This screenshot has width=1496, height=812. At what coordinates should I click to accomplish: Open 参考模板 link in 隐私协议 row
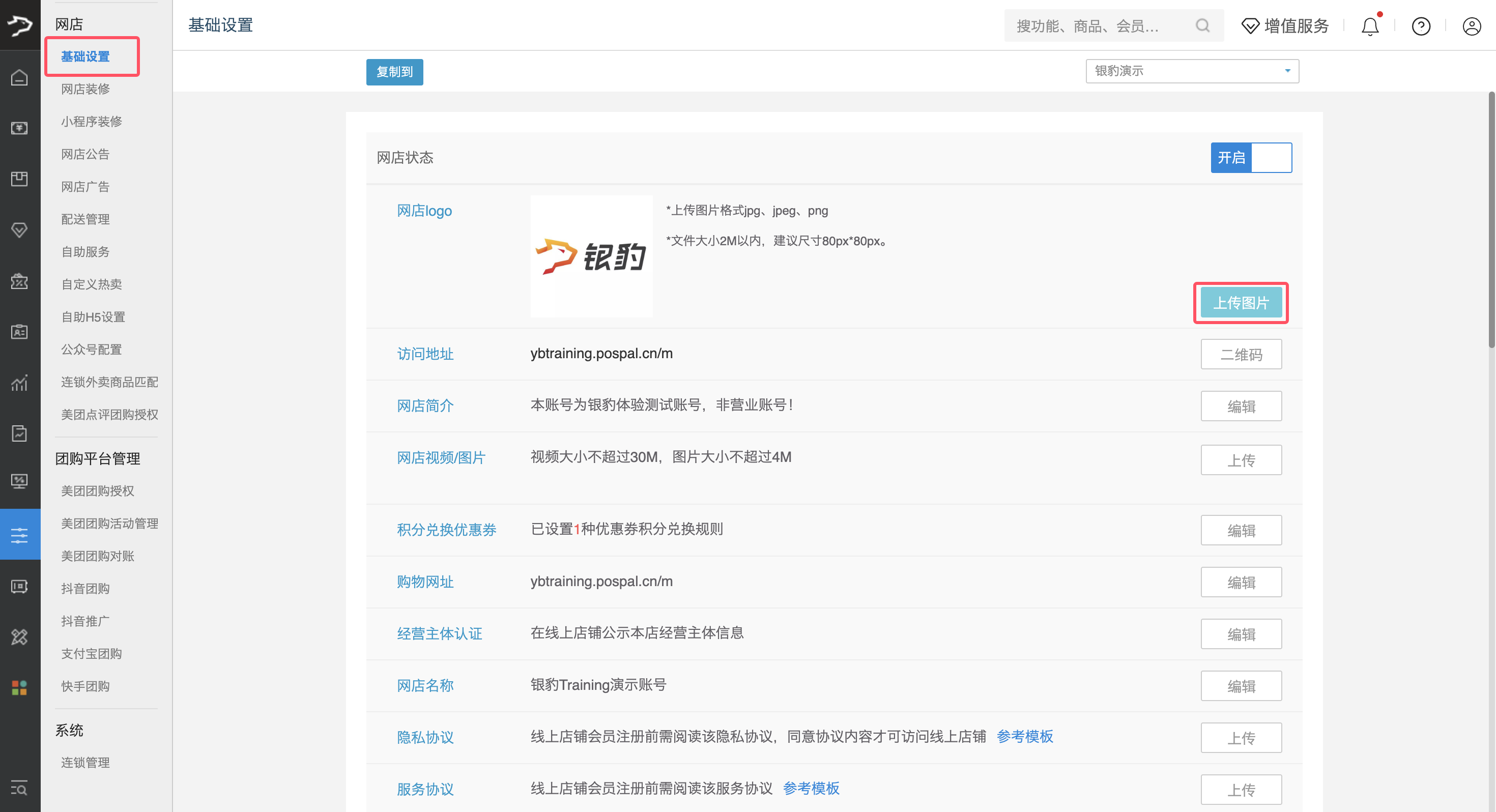coord(1025,737)
